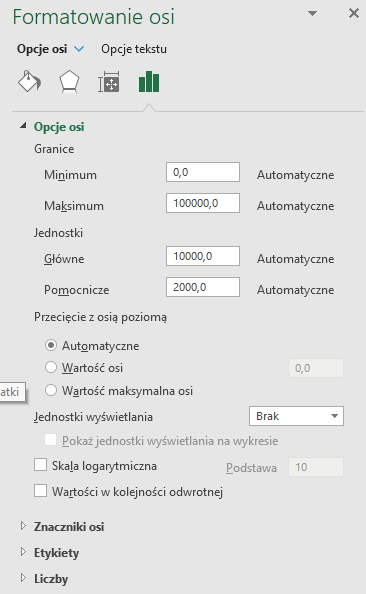Open the Jednostki wyświetlania Brak dropdown
The image size is (366, 594).
(x=297, y=416)
